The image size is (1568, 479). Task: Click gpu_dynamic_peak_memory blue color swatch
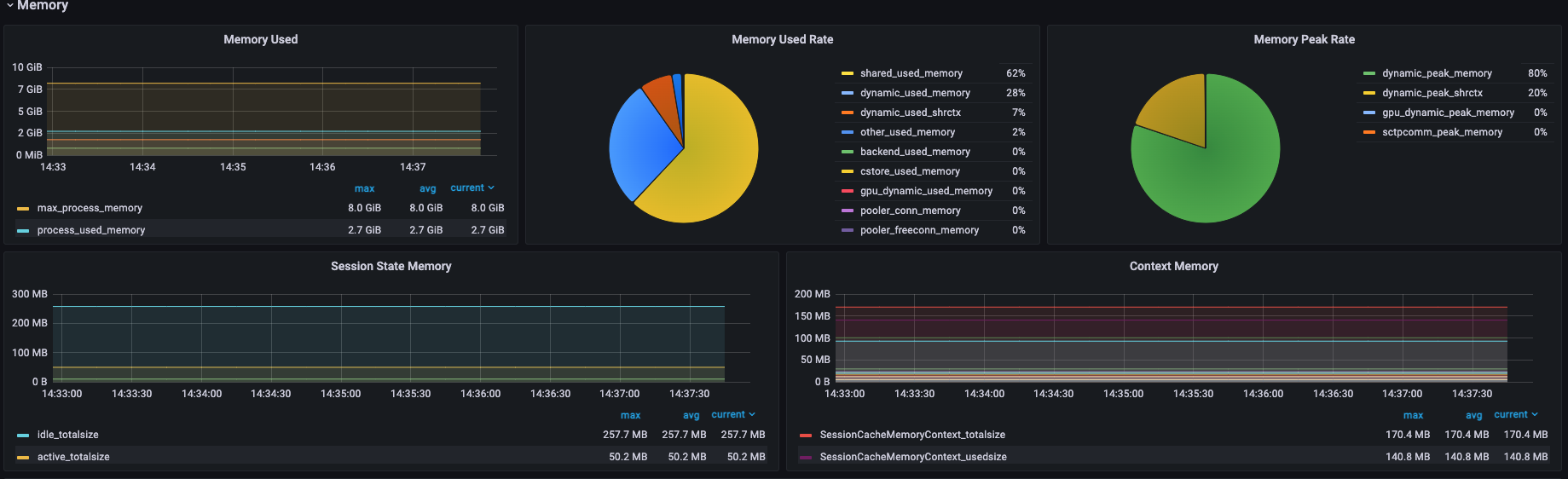[1369, 113]
